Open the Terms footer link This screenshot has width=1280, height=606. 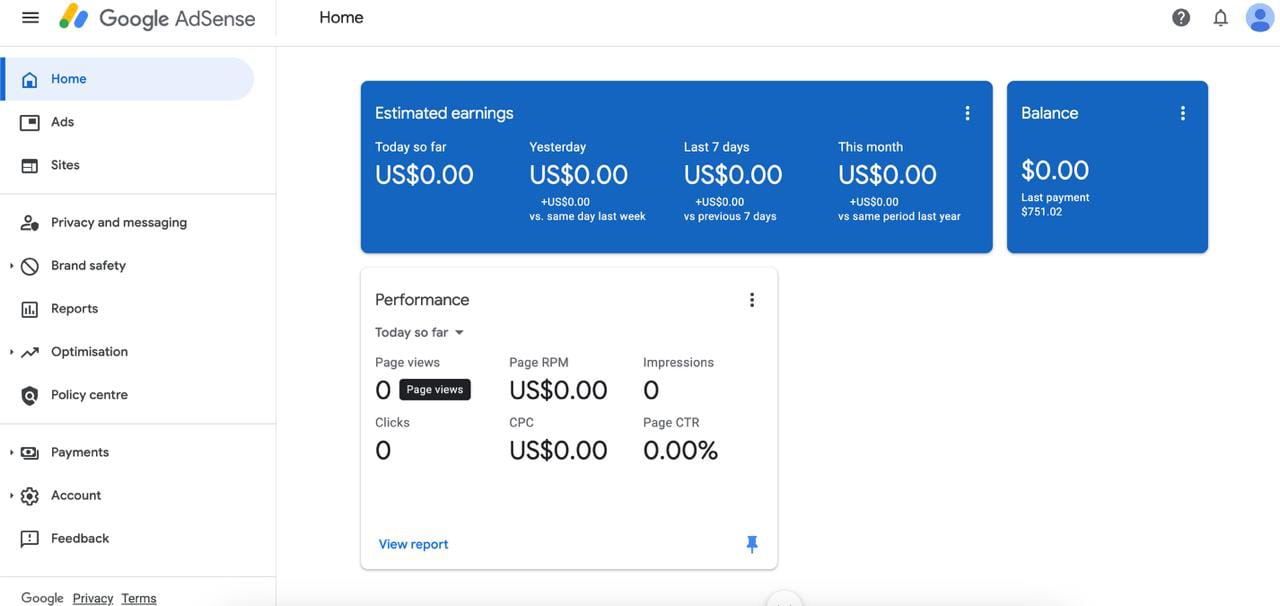(x=139, y=598)
